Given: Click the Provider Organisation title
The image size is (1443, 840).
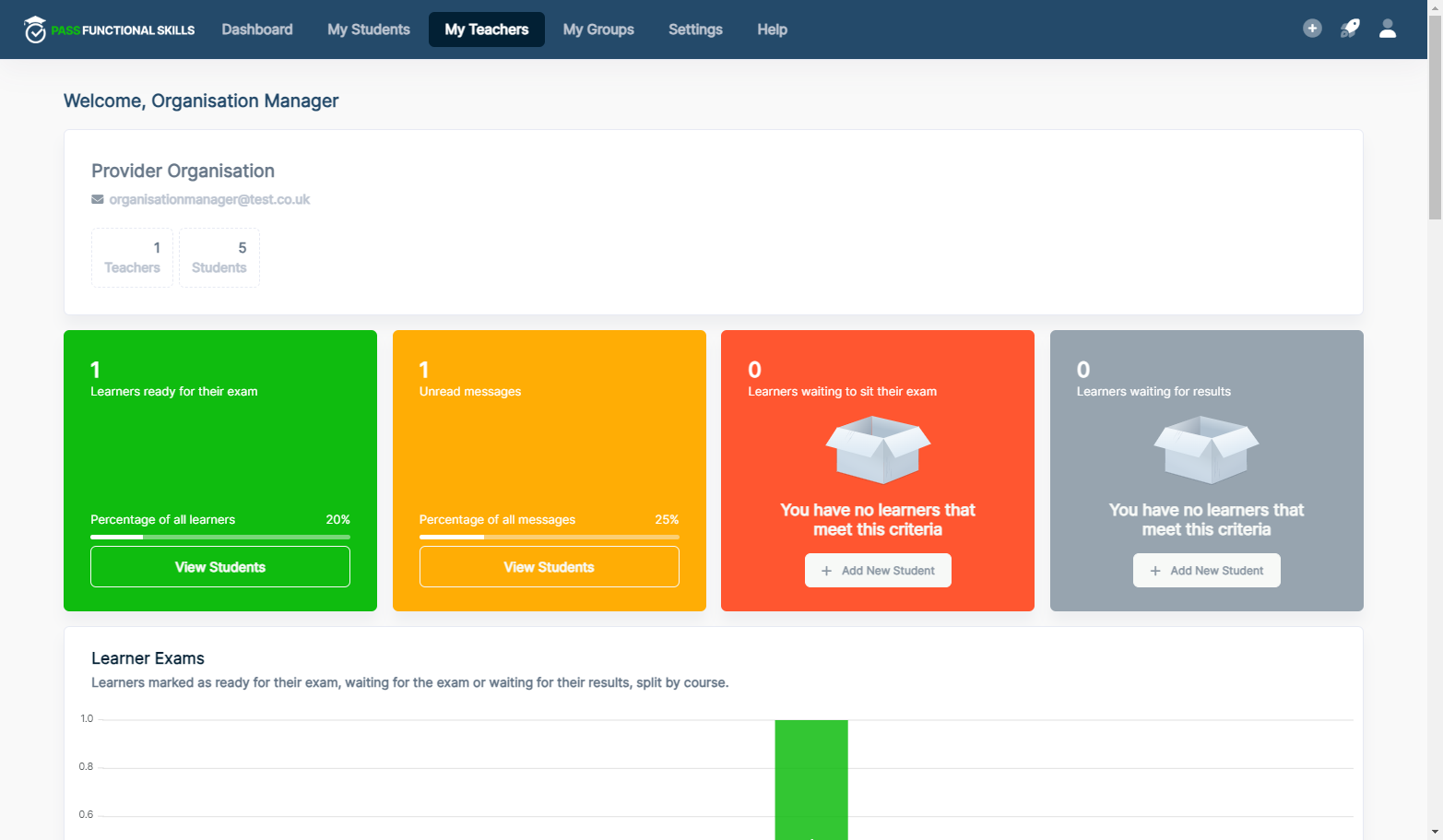Looking at the screenshot, I should point(183,171).
